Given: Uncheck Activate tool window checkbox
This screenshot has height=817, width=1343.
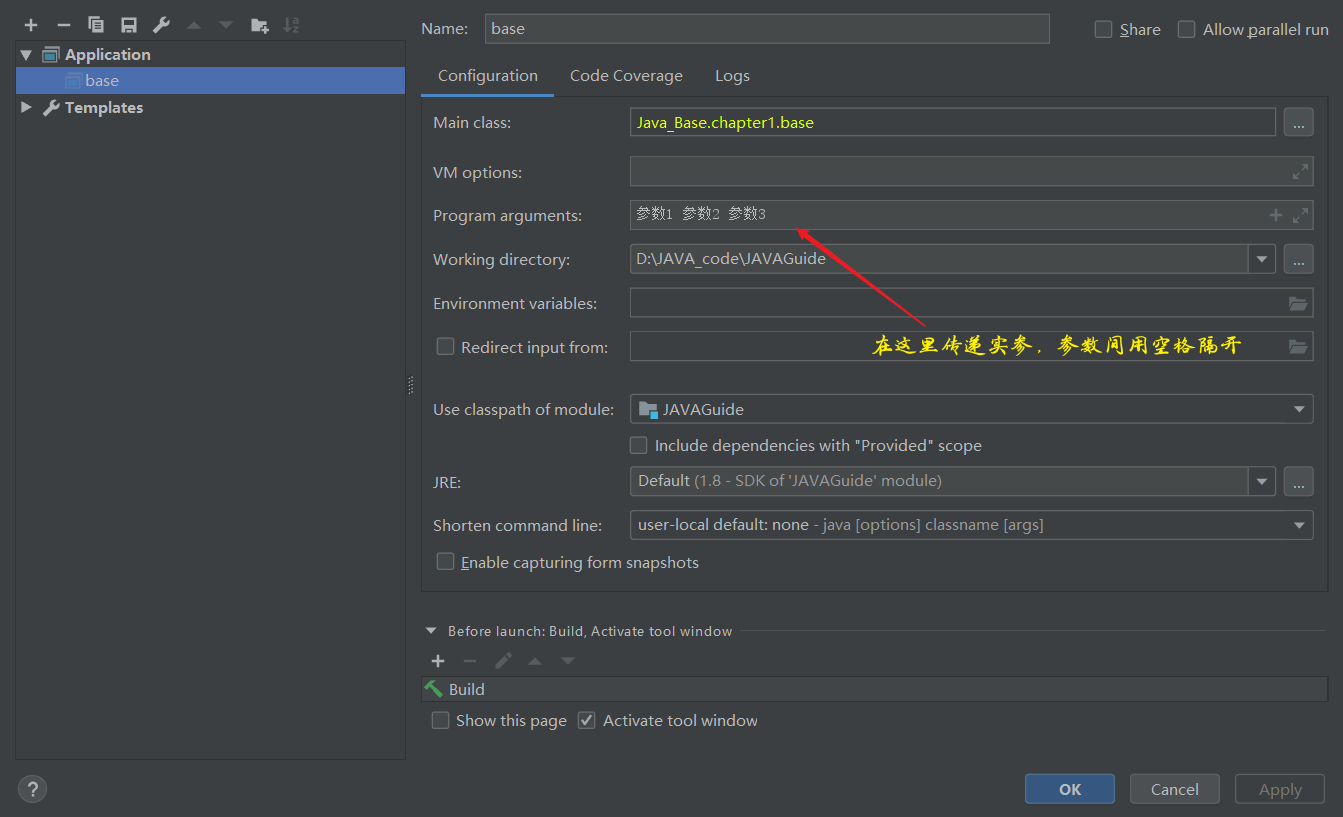Looking at the screenshot, I should [x=587, y=720].
